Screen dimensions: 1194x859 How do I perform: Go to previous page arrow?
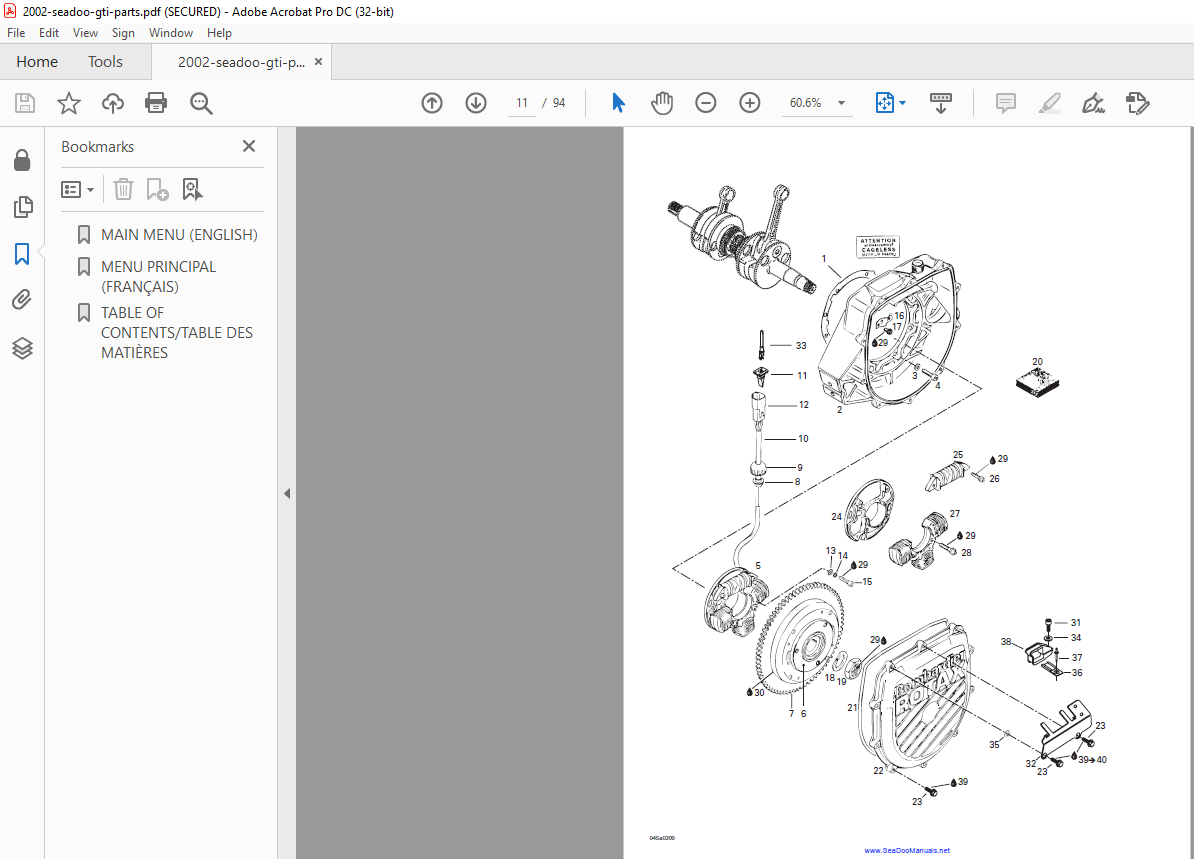432,103
